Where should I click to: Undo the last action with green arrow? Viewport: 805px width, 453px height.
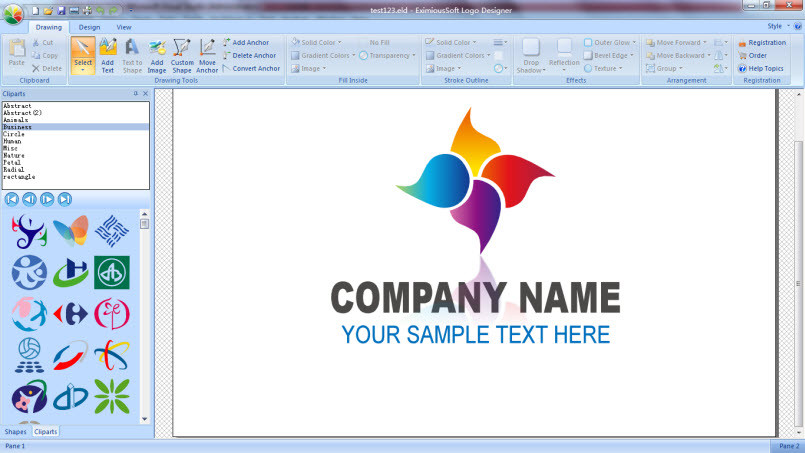click(100, 10)
